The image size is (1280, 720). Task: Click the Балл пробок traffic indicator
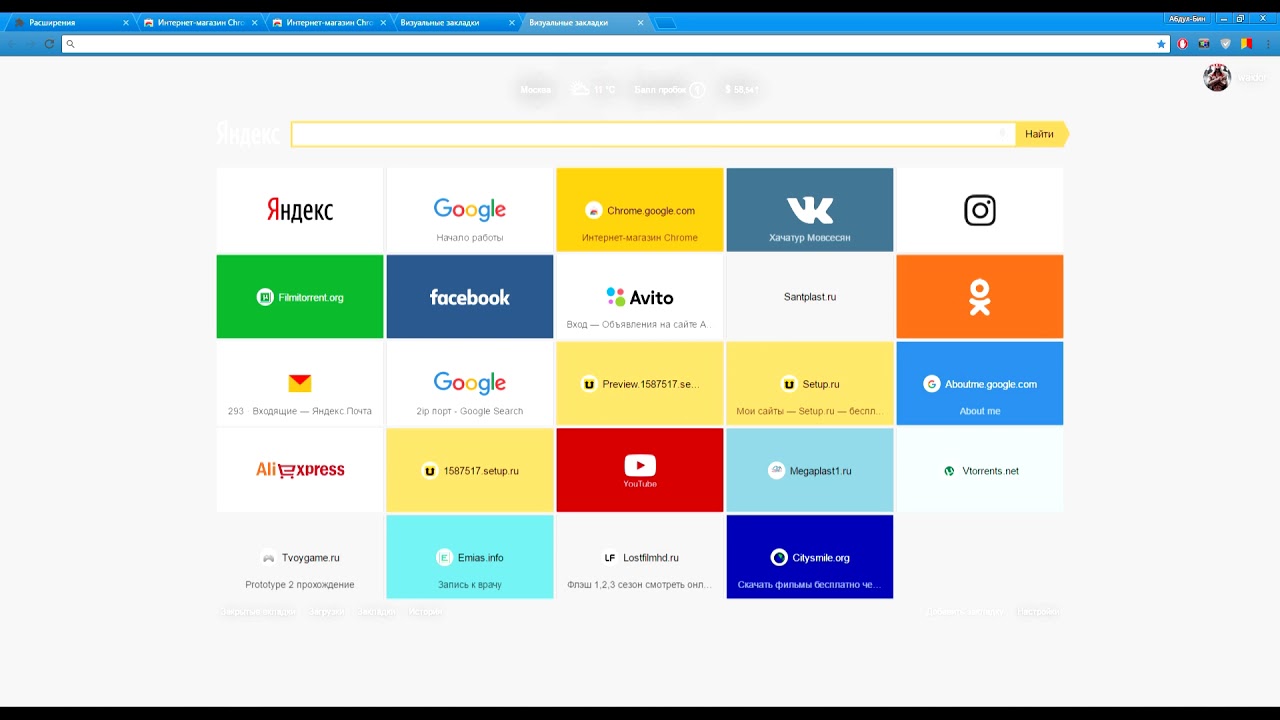(669, 90)
